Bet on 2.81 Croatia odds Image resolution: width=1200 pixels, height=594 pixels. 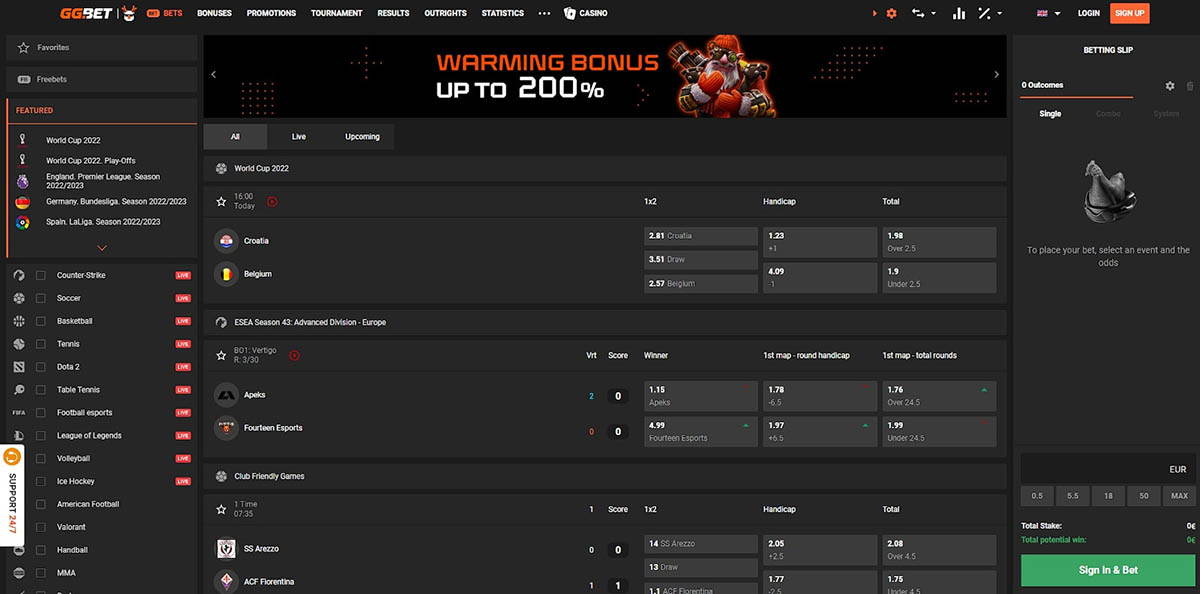(x=701, y=236)
